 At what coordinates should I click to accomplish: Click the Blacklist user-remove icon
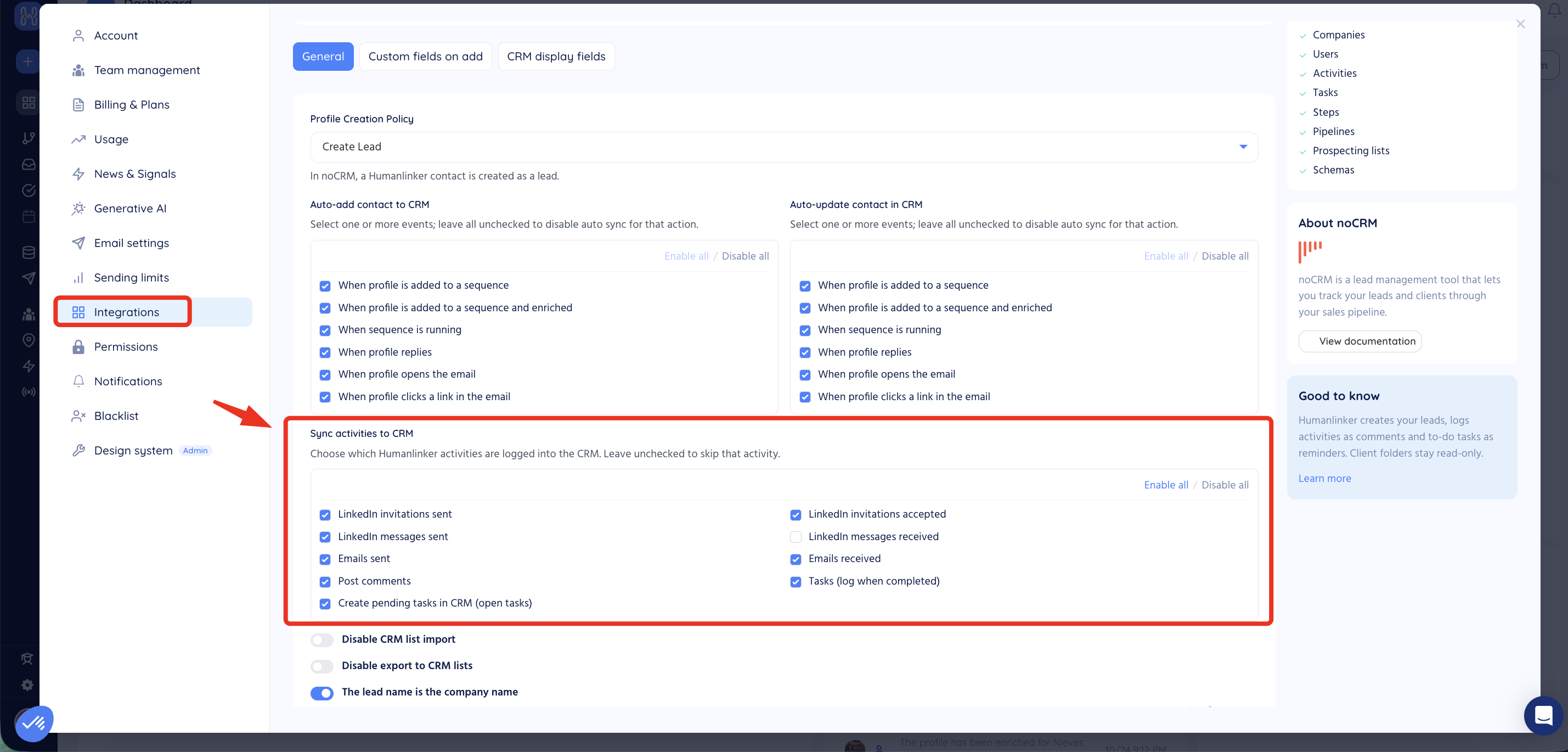click(78, 416)
